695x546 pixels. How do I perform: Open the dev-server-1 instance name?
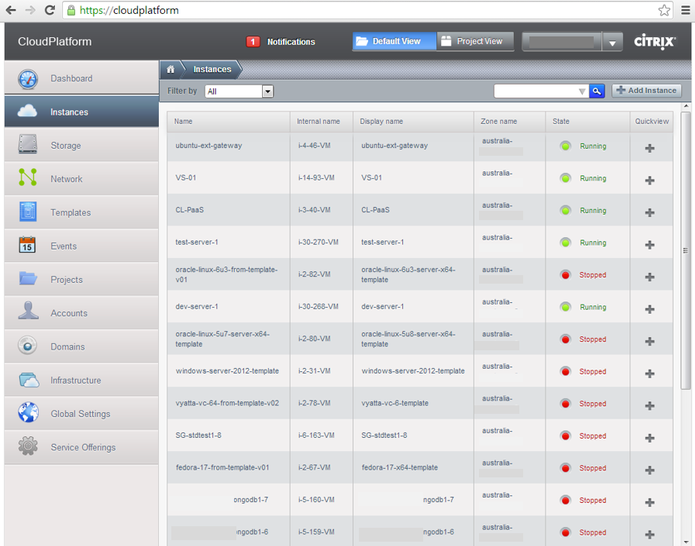pyautogui.click(x=196, y=306)
